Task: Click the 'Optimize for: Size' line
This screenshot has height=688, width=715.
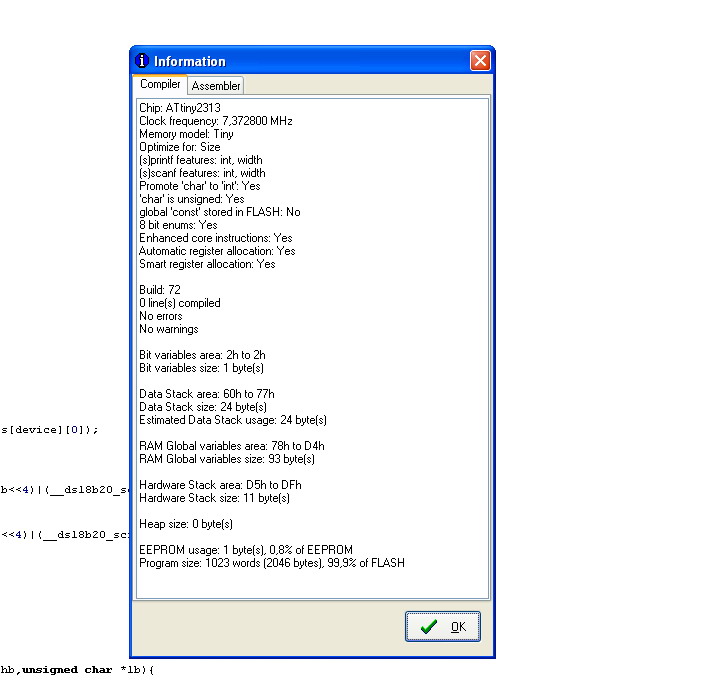Action: [180, 147]
